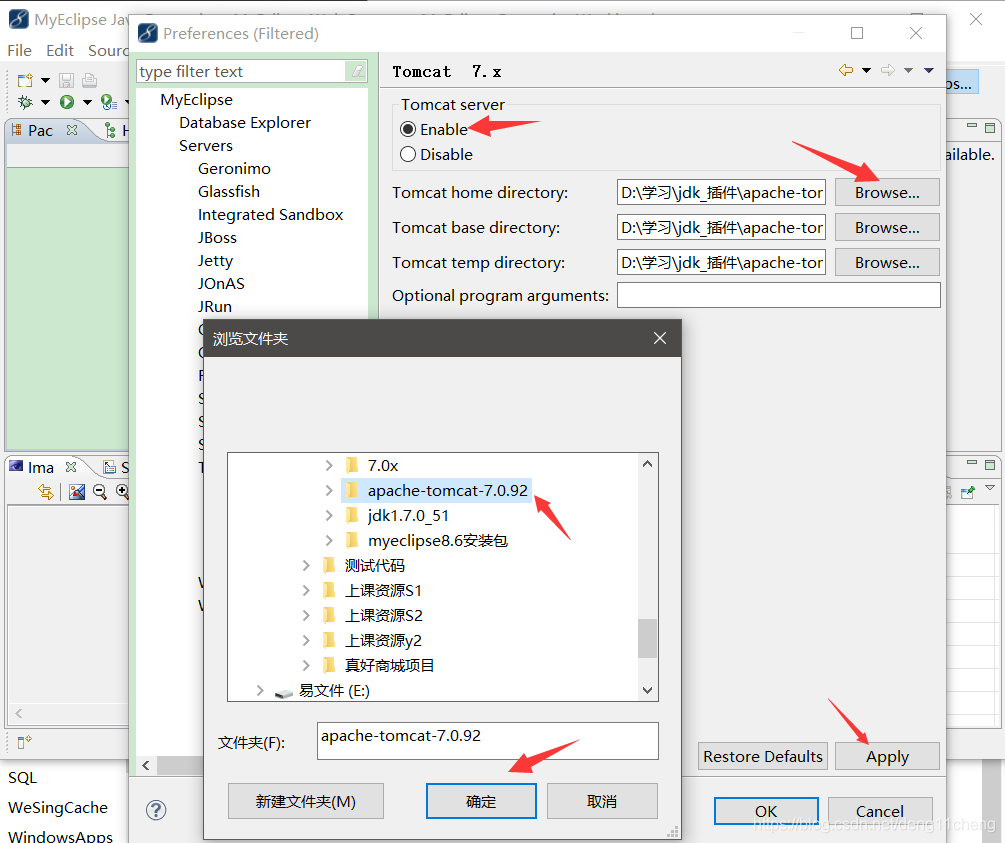
Task: Open the Edit menu in MyEclipse
Action: coord(60,51)
